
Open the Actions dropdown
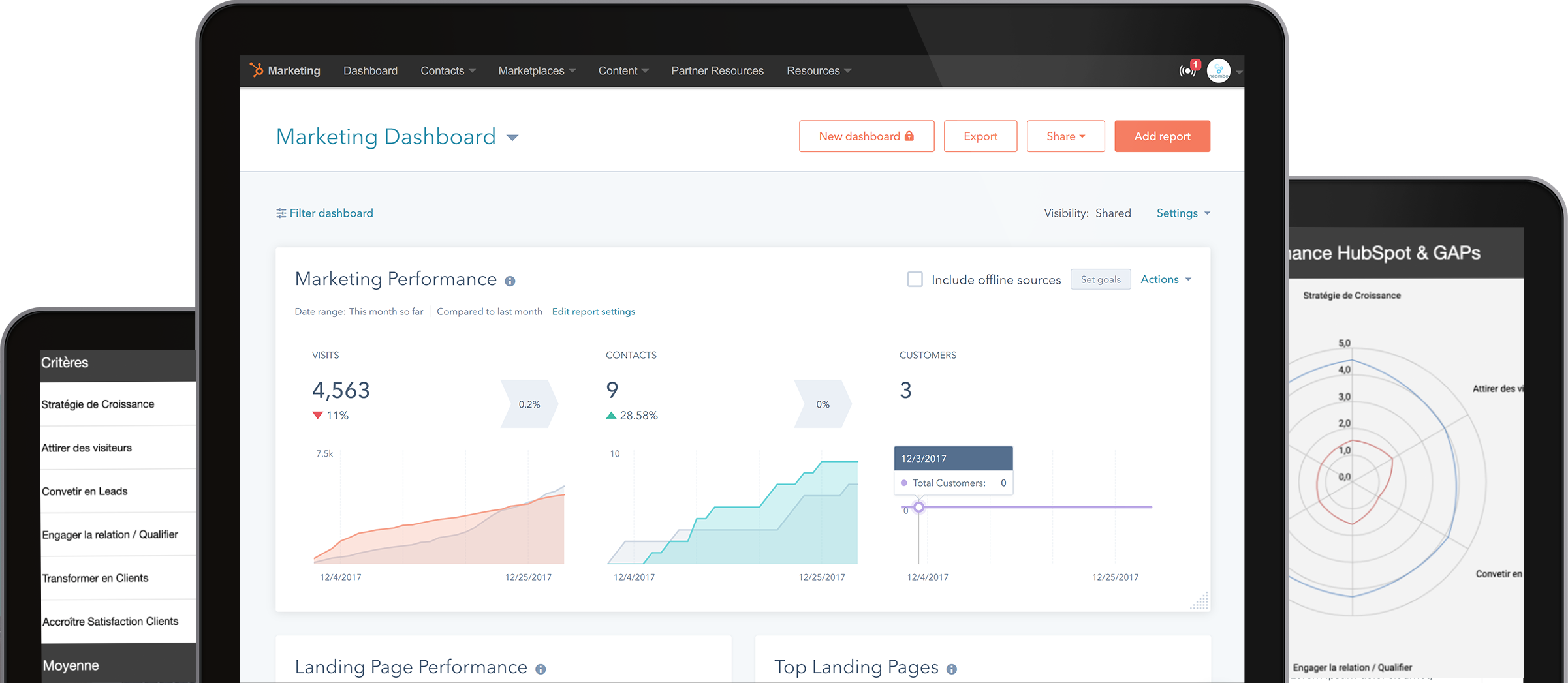coord(1166,279)
